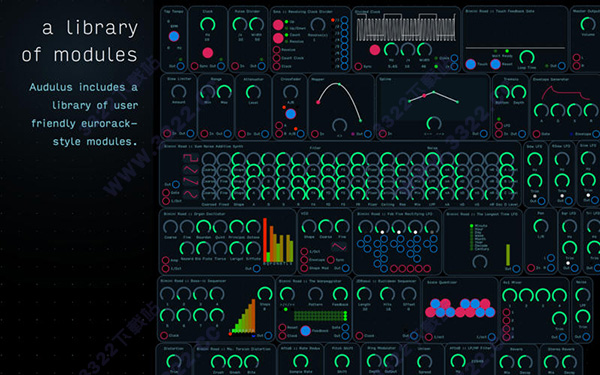Click the Resolve input port of Revolving Clock Divider

(276, 50)
